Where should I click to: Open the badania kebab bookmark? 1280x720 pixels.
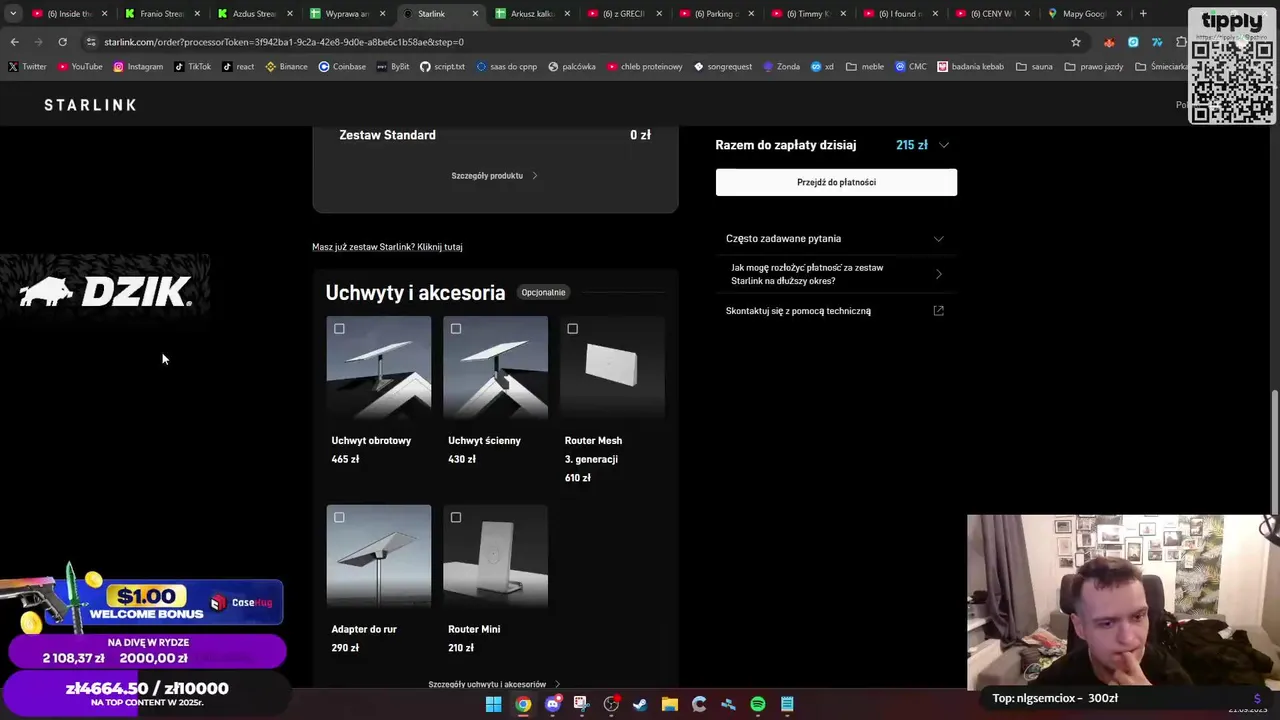tap(970, 67)
